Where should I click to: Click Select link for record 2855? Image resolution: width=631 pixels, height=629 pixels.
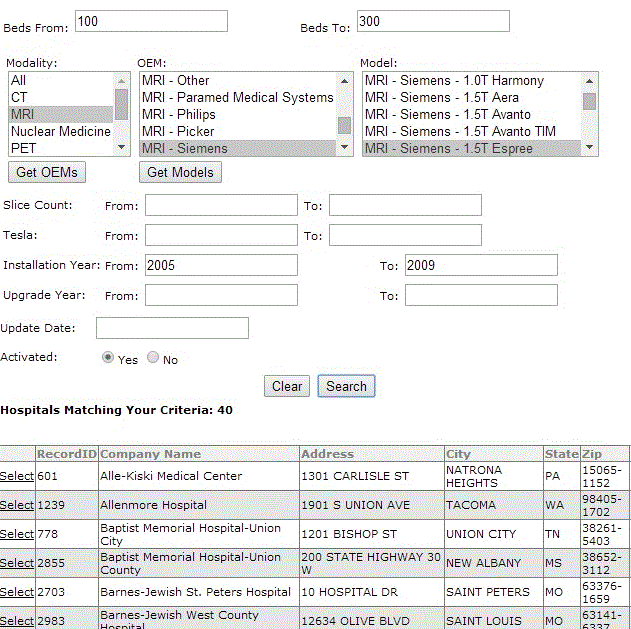click(x=17, y=563)
